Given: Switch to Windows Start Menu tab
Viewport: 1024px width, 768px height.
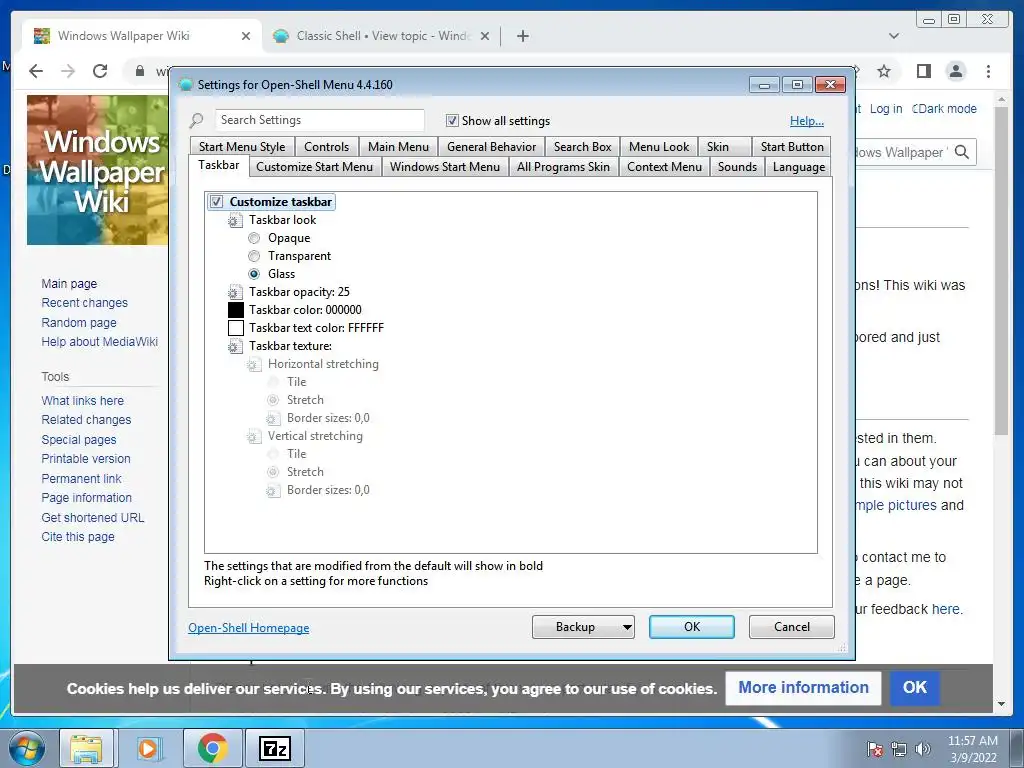Looking at the screenshot, I should click(445, 167).
